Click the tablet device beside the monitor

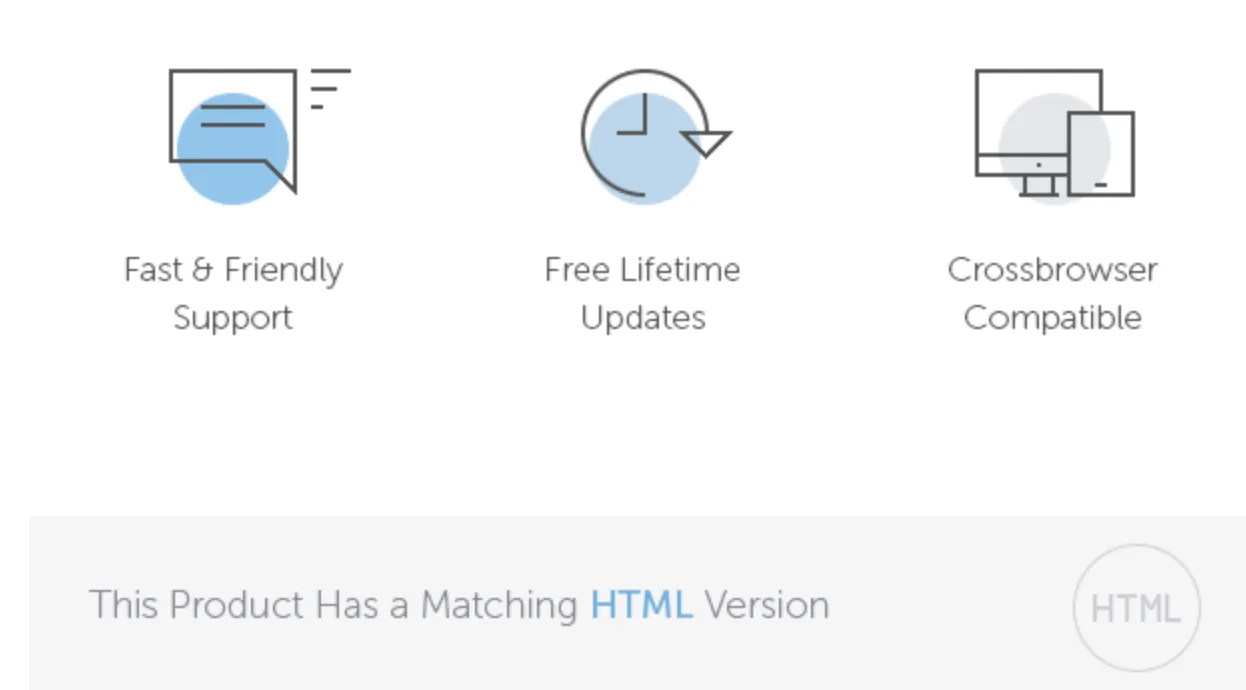point(1101,153)
